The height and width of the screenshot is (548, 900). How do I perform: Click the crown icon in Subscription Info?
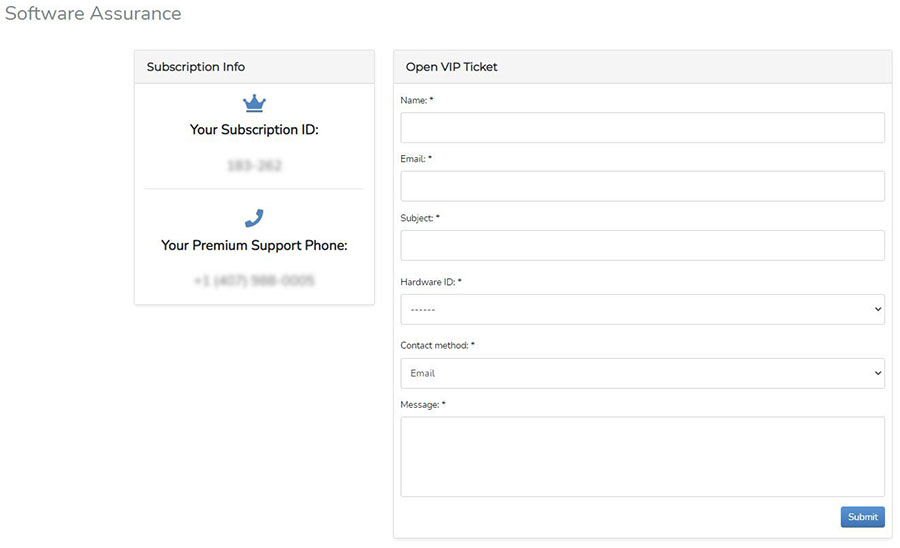point(254,103)
